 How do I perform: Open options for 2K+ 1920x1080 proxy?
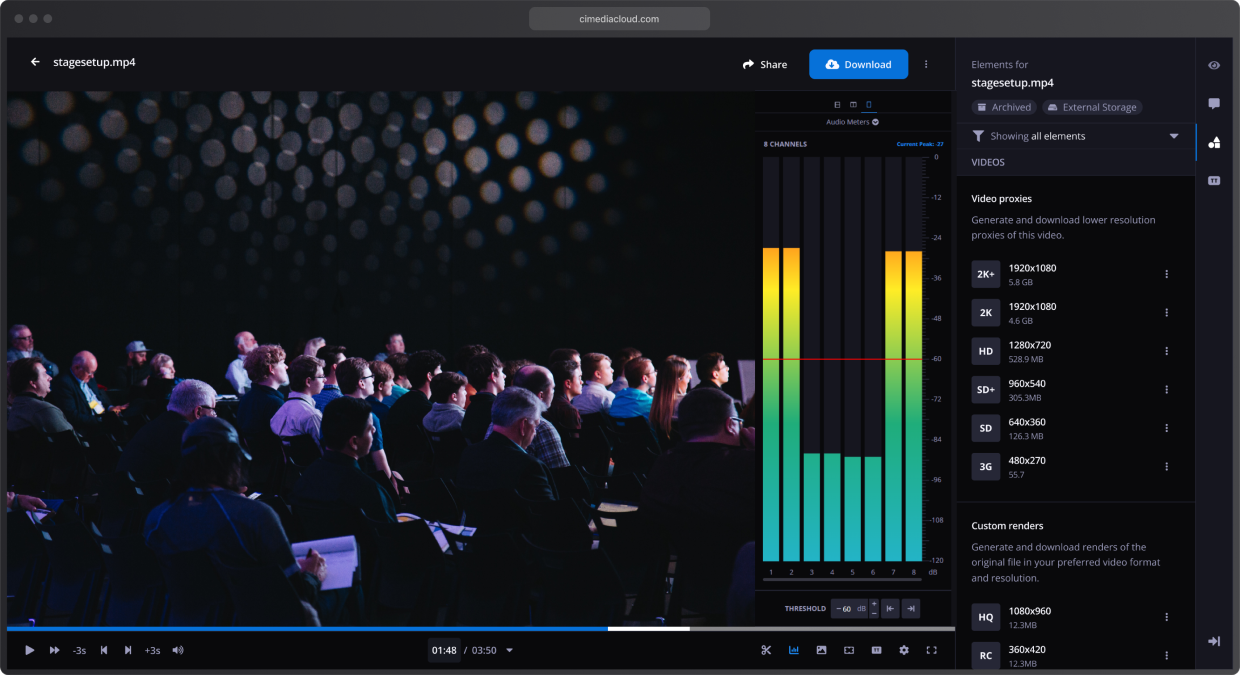click(1166, 274)
